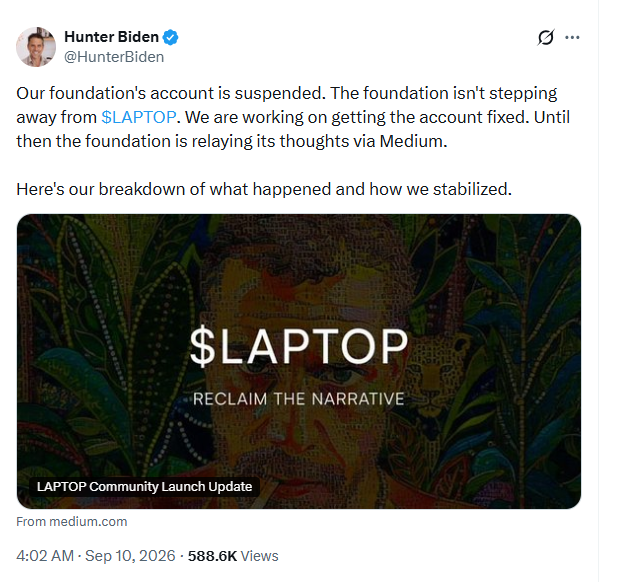The image size is (621, 582).
Task: Click the 4:02 AM timestamp
Action: pos(45,556)
